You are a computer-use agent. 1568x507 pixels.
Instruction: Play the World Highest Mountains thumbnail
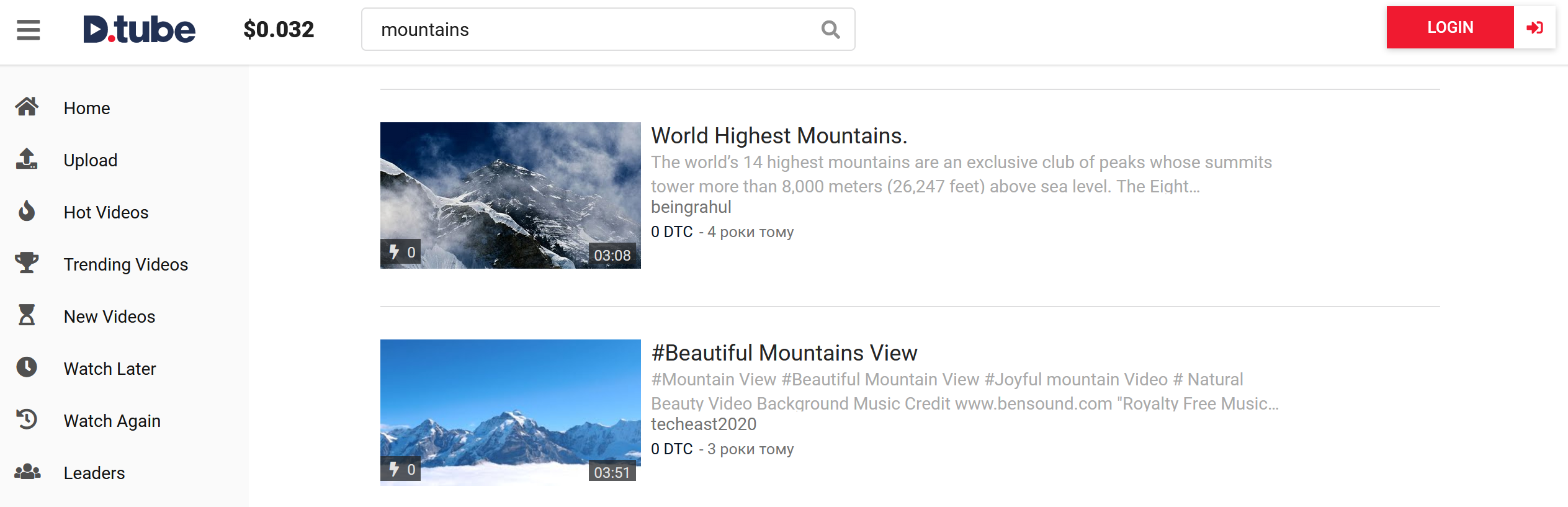click(510, 195)
